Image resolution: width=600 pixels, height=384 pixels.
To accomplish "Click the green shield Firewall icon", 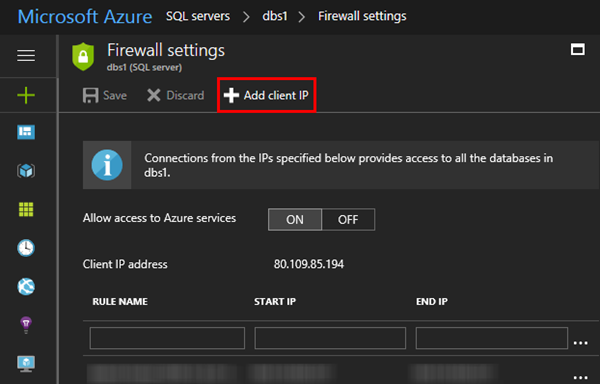I will pos(83,57).
